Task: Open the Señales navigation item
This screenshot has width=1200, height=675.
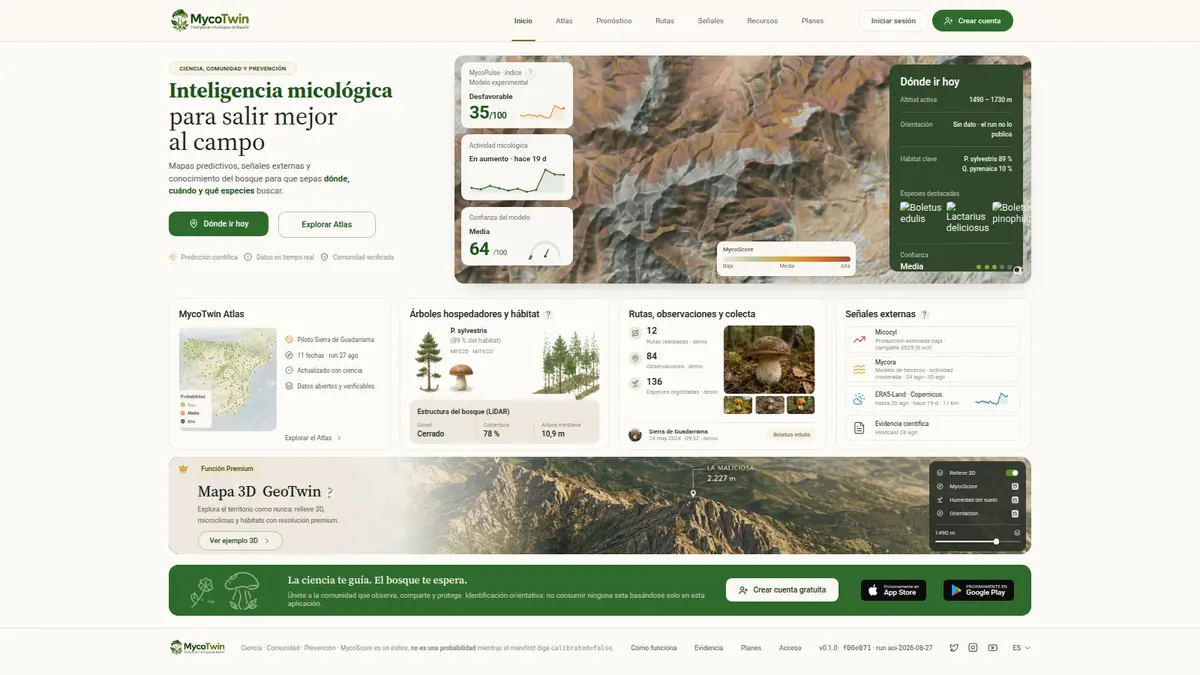Action: pyautogui.click(x=711, y=21)
